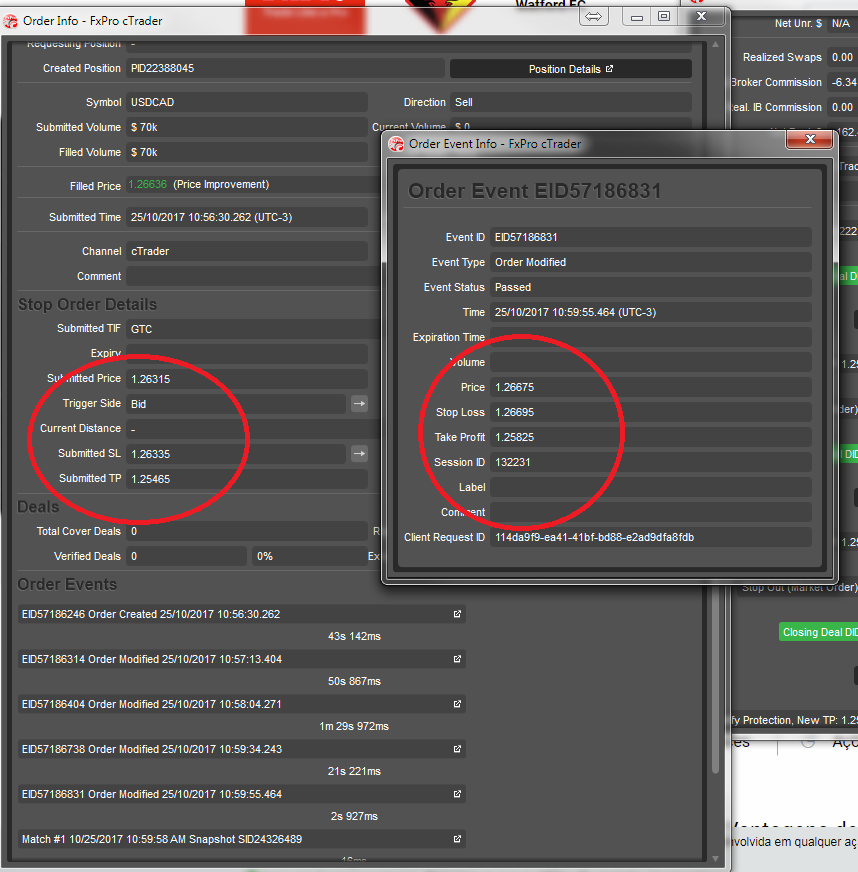This screenshot has width=858, height=872.
Task: Close the Order Event Info dialog
Action: pos(810,139)
